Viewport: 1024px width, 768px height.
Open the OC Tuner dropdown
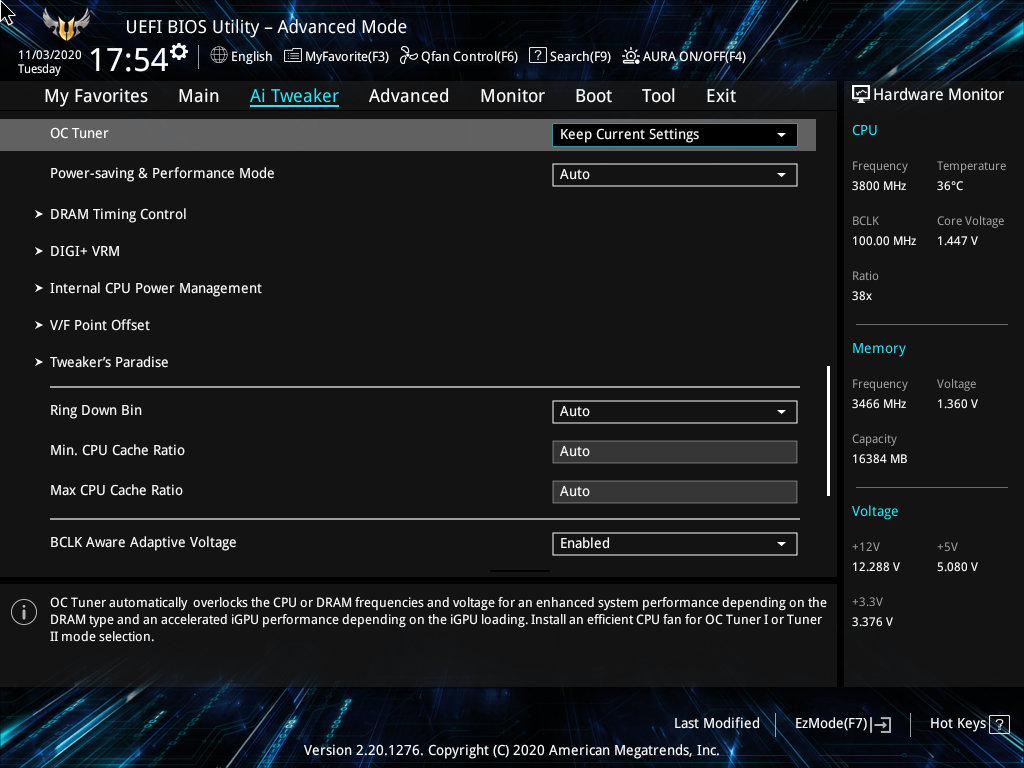[675, 135]
